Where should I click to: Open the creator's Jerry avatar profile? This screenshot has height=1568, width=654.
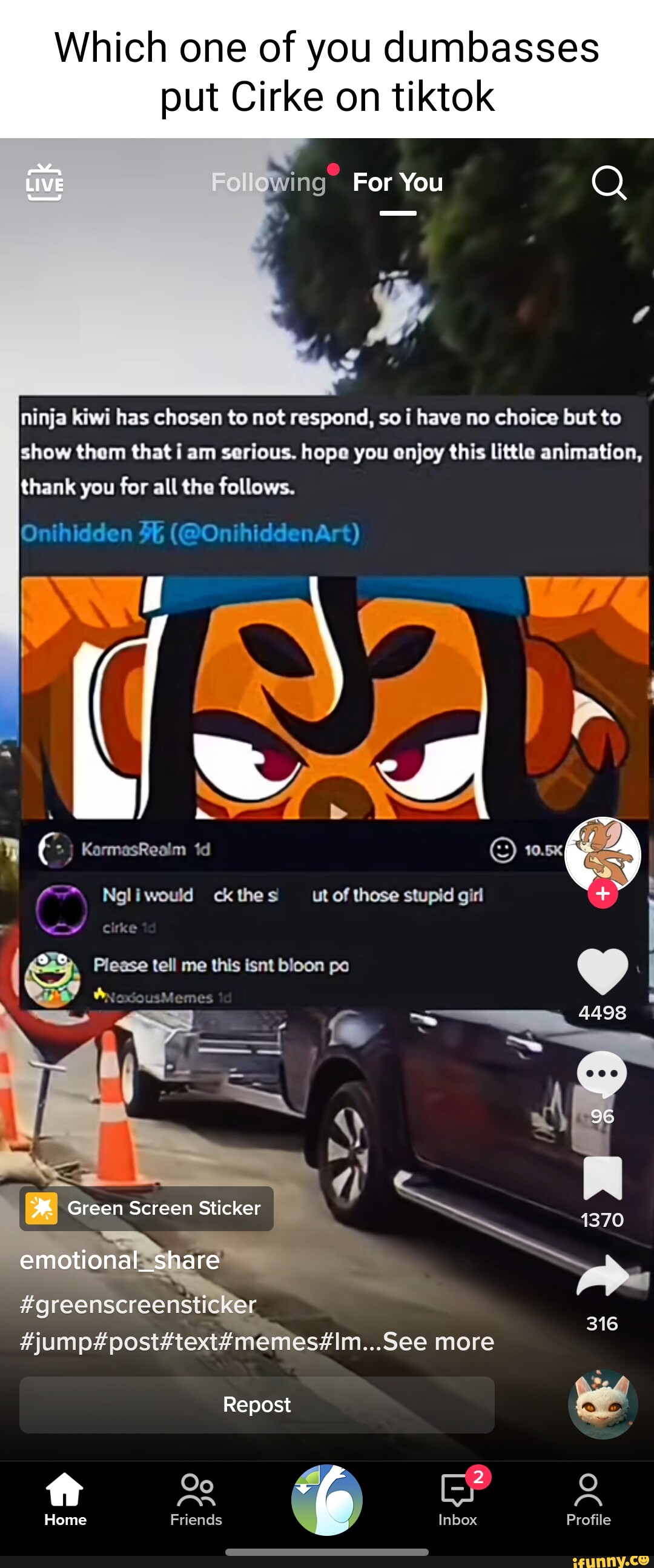(603, 854)
